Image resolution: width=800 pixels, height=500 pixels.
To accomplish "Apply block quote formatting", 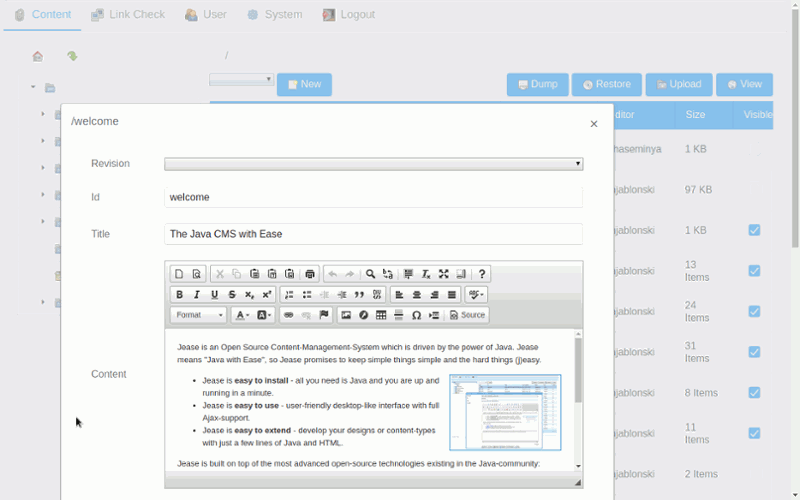I will (359, 294).
